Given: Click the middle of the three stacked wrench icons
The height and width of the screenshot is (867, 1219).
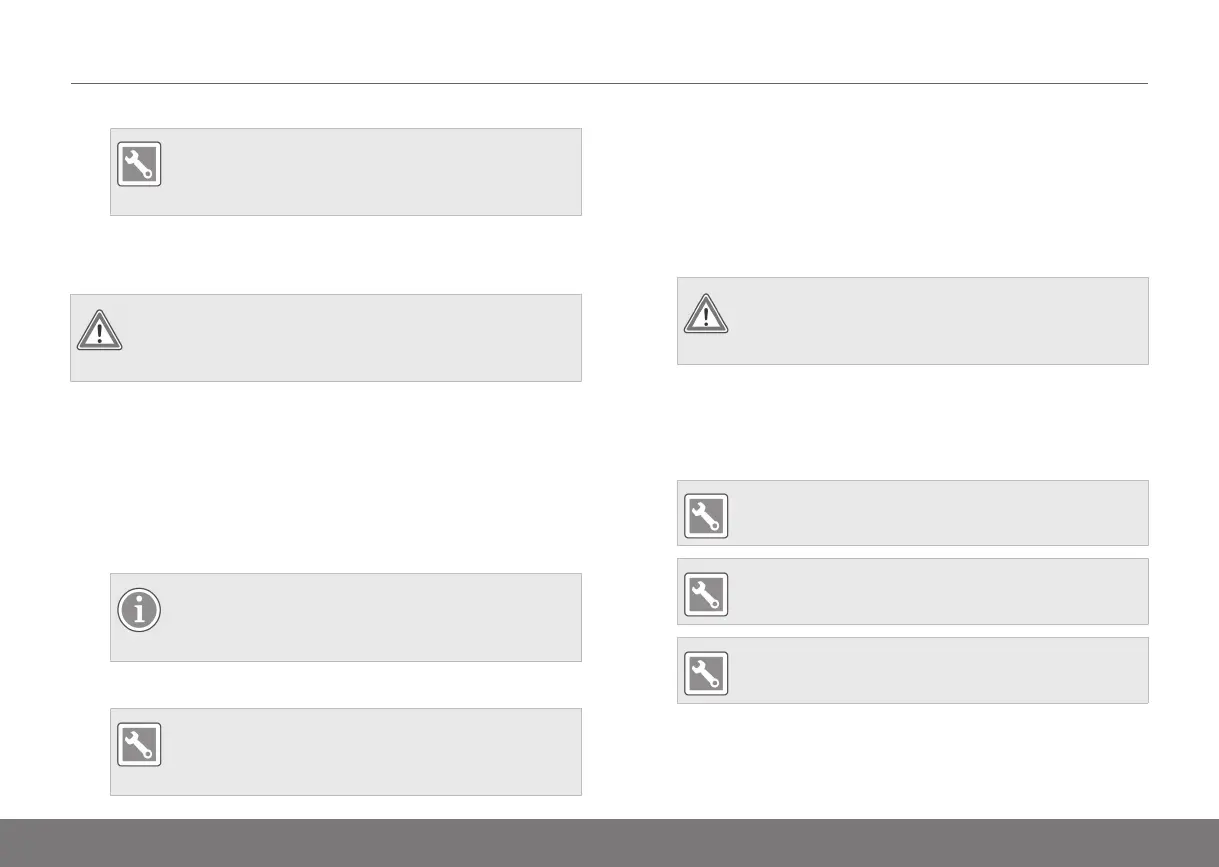Looking at the screenshot, I should (x=706, y=594).
